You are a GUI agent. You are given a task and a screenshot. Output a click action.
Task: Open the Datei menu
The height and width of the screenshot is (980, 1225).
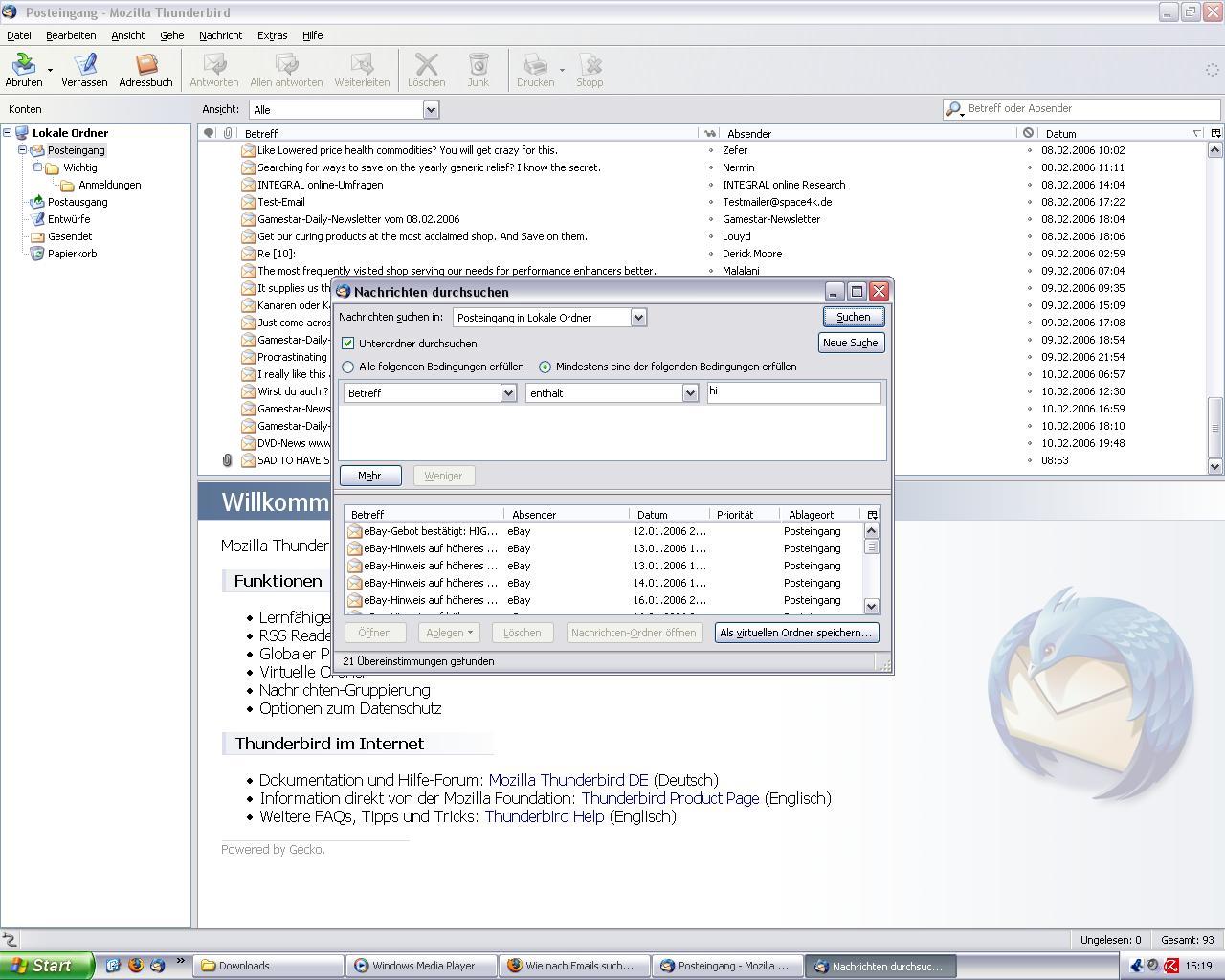tap(19, 35)
